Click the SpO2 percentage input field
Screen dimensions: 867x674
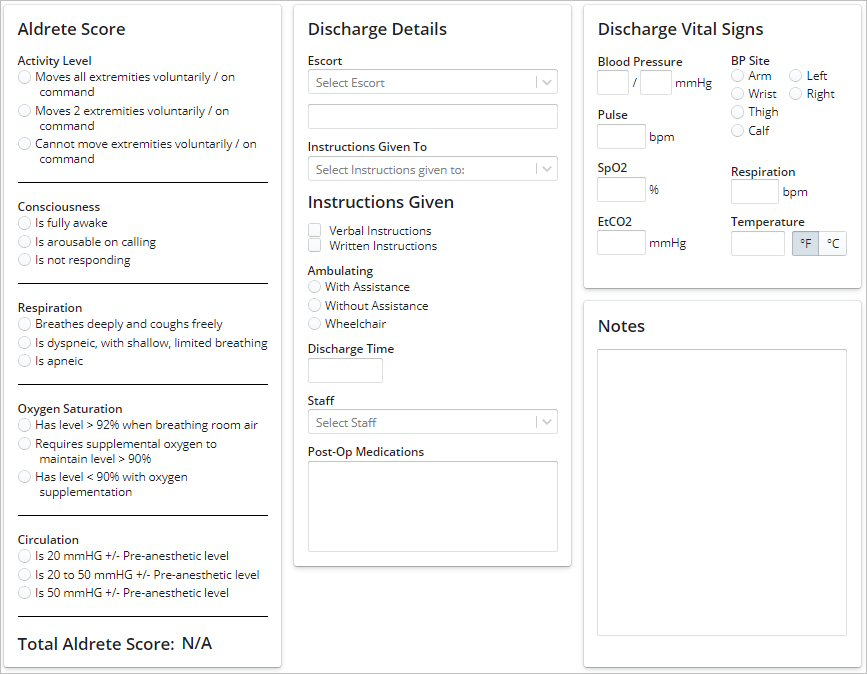pos(621,190)
